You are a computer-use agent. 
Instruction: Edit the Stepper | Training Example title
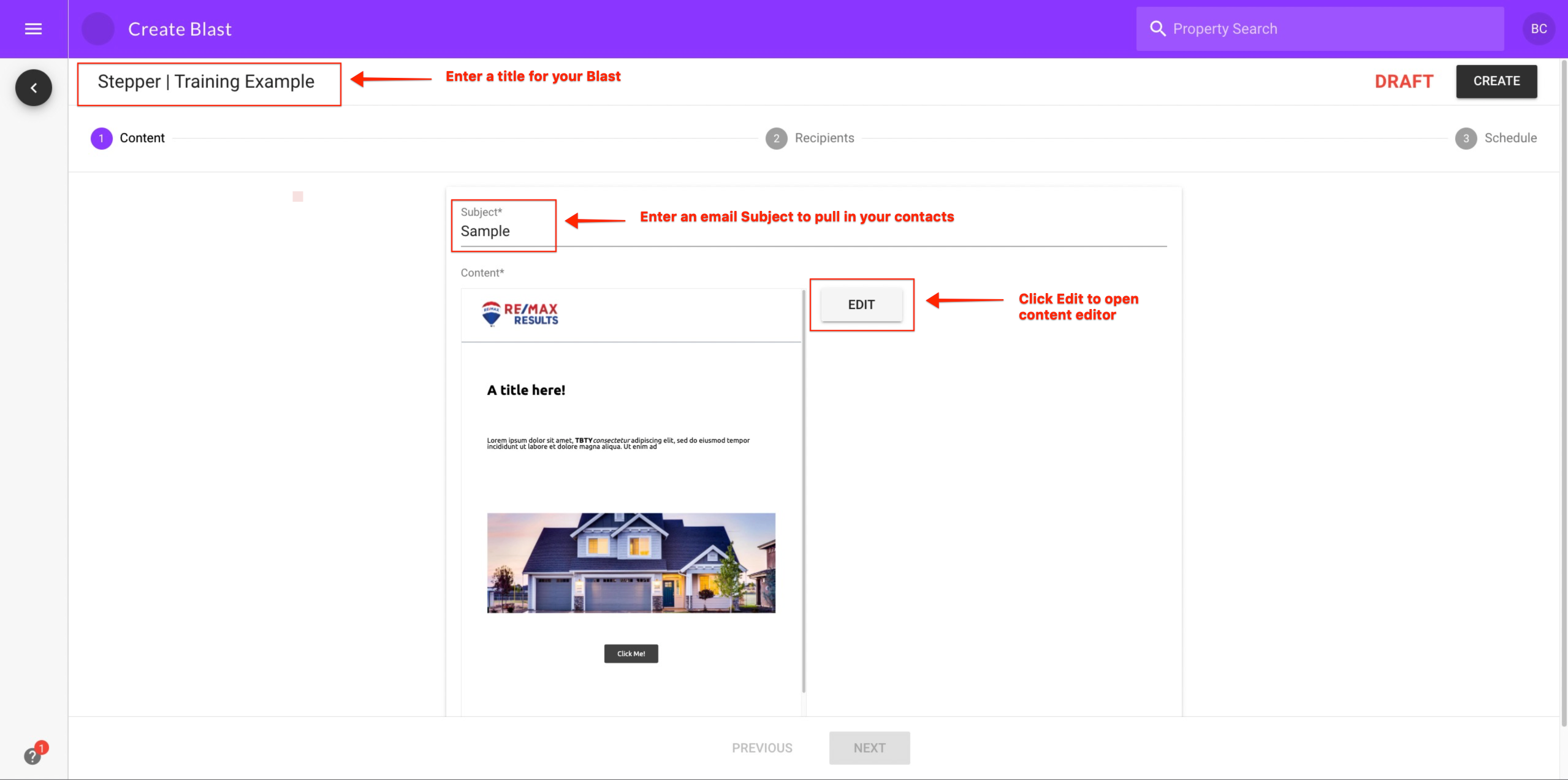point(206,82)
